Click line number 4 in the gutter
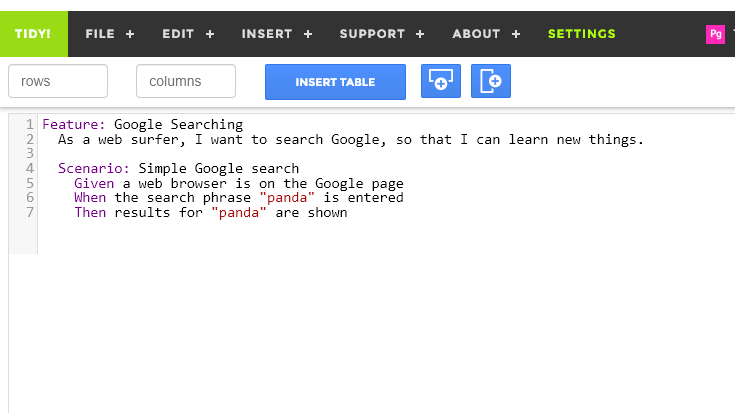The width and height of the screenshot is (735, 413). [x=30, y=168]
